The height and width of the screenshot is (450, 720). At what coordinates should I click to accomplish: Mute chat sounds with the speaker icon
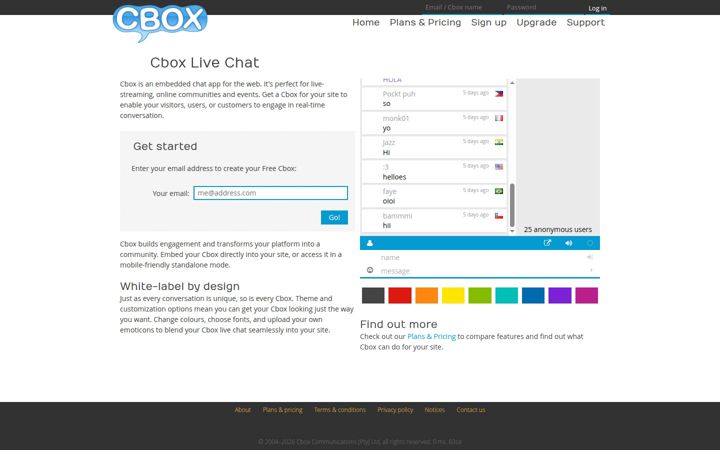(x=568, y=243)
